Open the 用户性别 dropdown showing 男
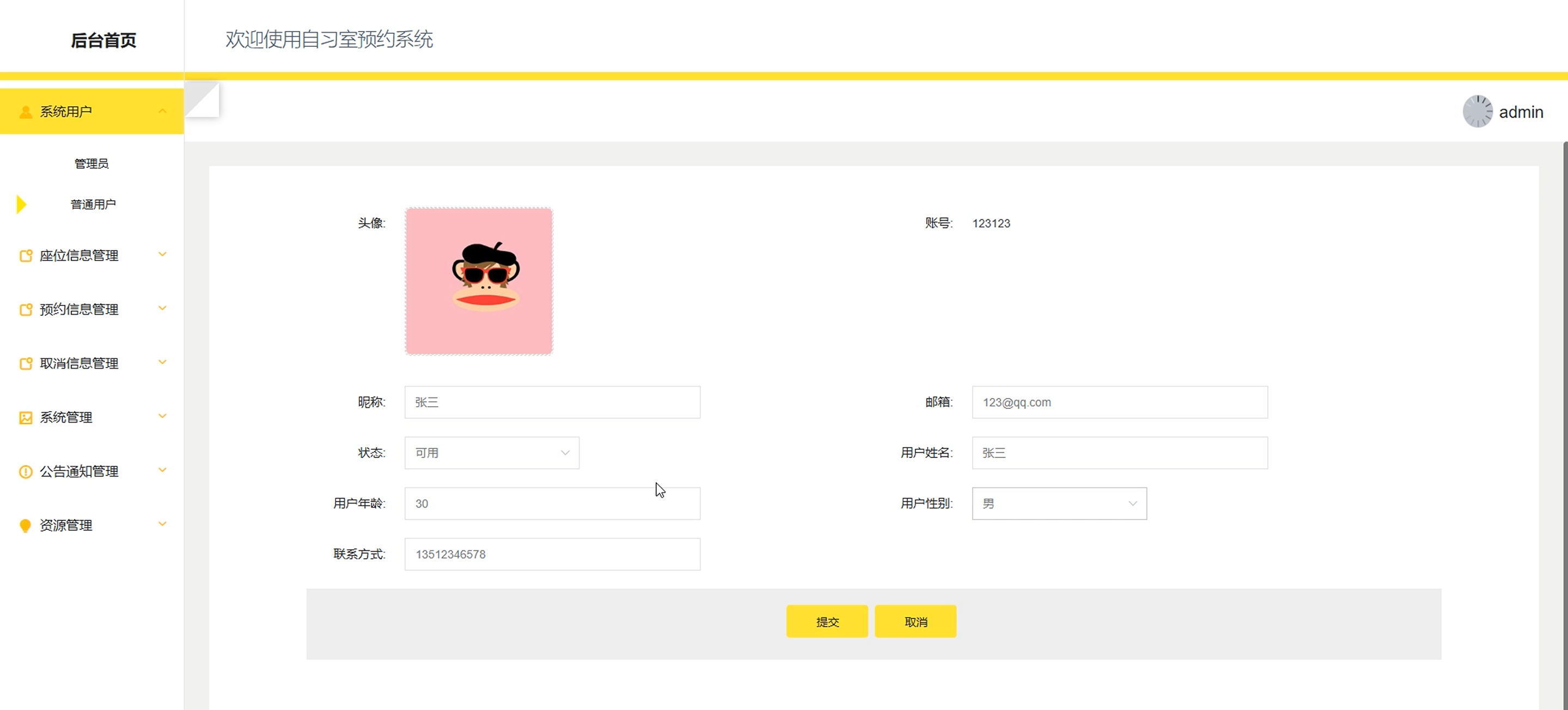 click(1059, 504)
